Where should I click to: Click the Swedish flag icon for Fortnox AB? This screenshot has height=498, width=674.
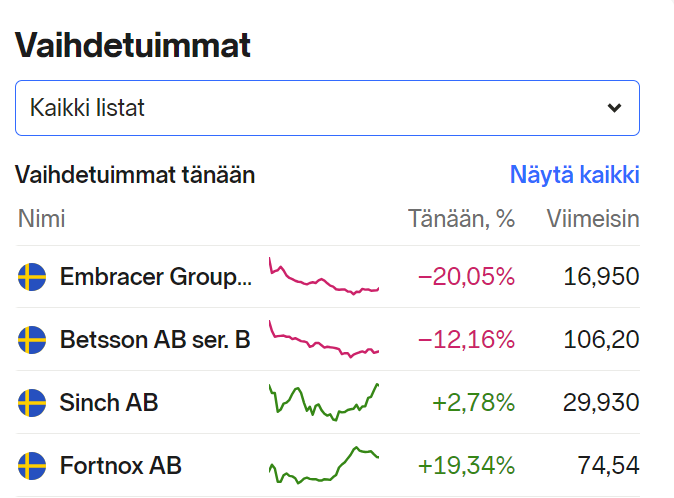32,465
